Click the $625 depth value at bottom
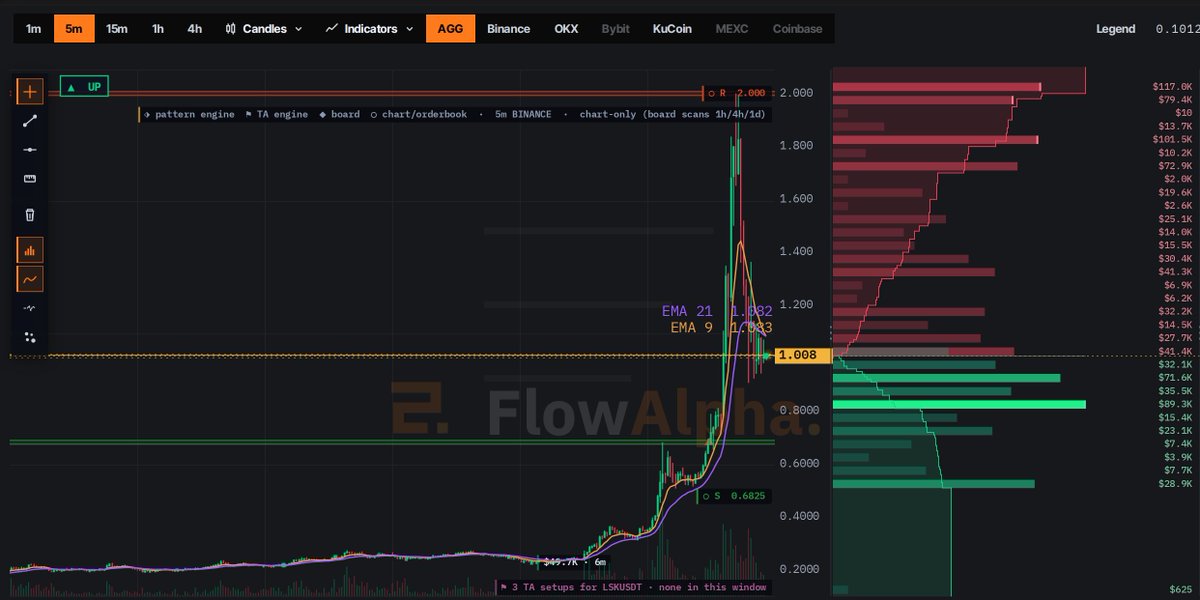This screenshot has width=1200, height=600. pyautogui.click(x=1180, y=590)
